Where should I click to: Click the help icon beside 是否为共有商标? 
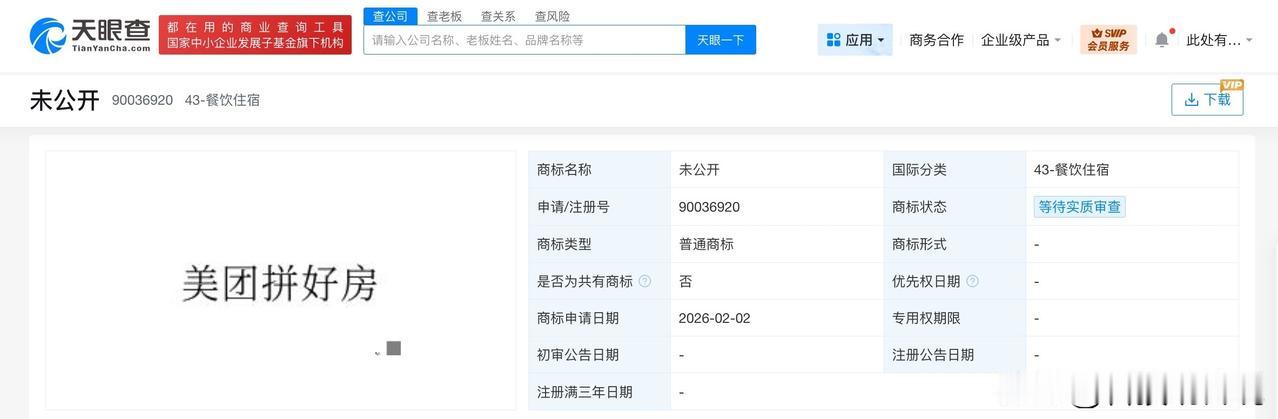pos(645,281)
